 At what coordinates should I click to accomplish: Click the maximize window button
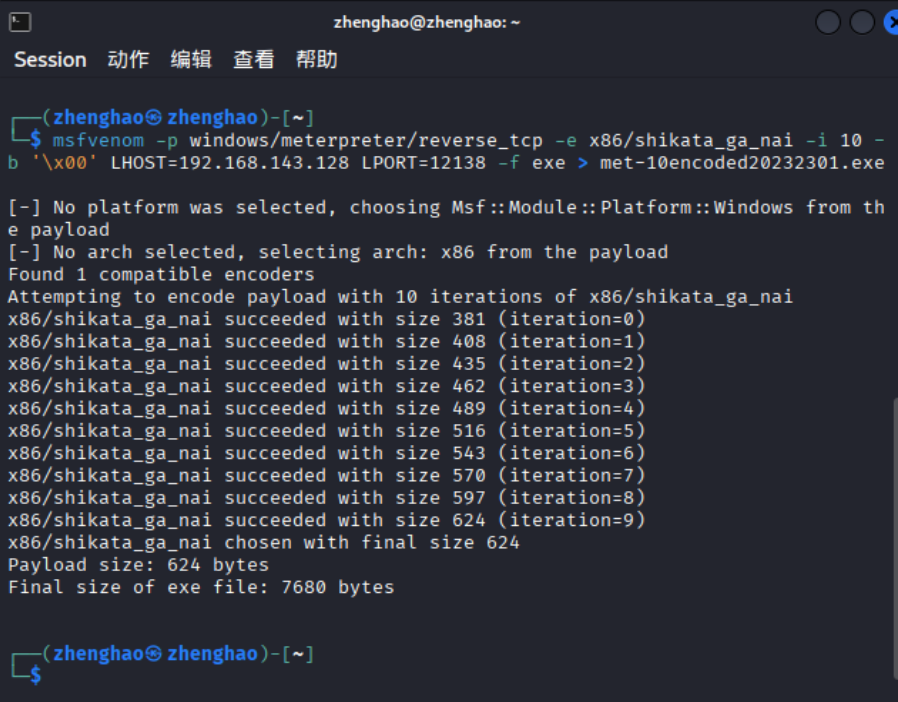click(x=862, y=22)
